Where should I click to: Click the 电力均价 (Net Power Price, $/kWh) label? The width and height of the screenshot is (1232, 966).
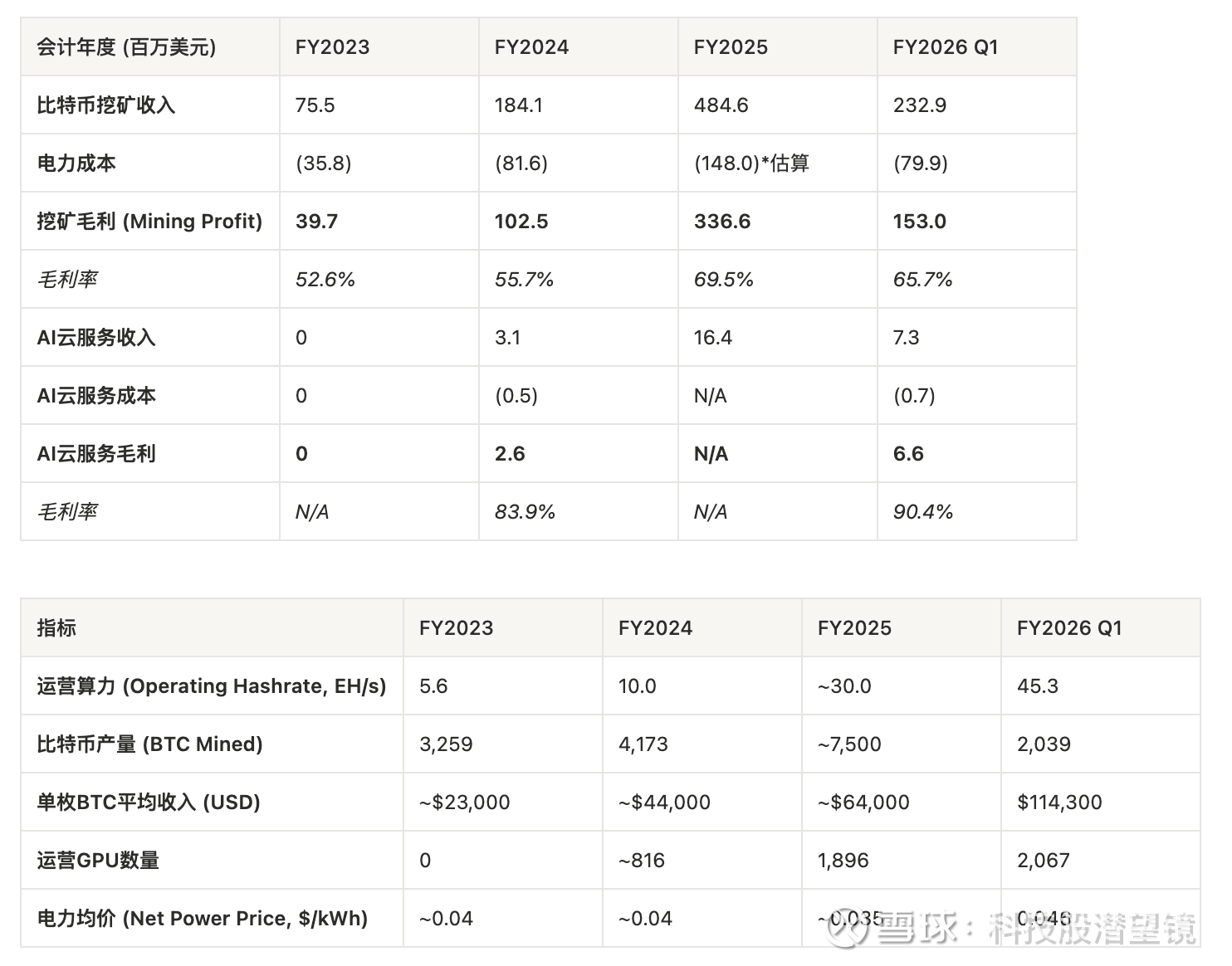point(202,919)
